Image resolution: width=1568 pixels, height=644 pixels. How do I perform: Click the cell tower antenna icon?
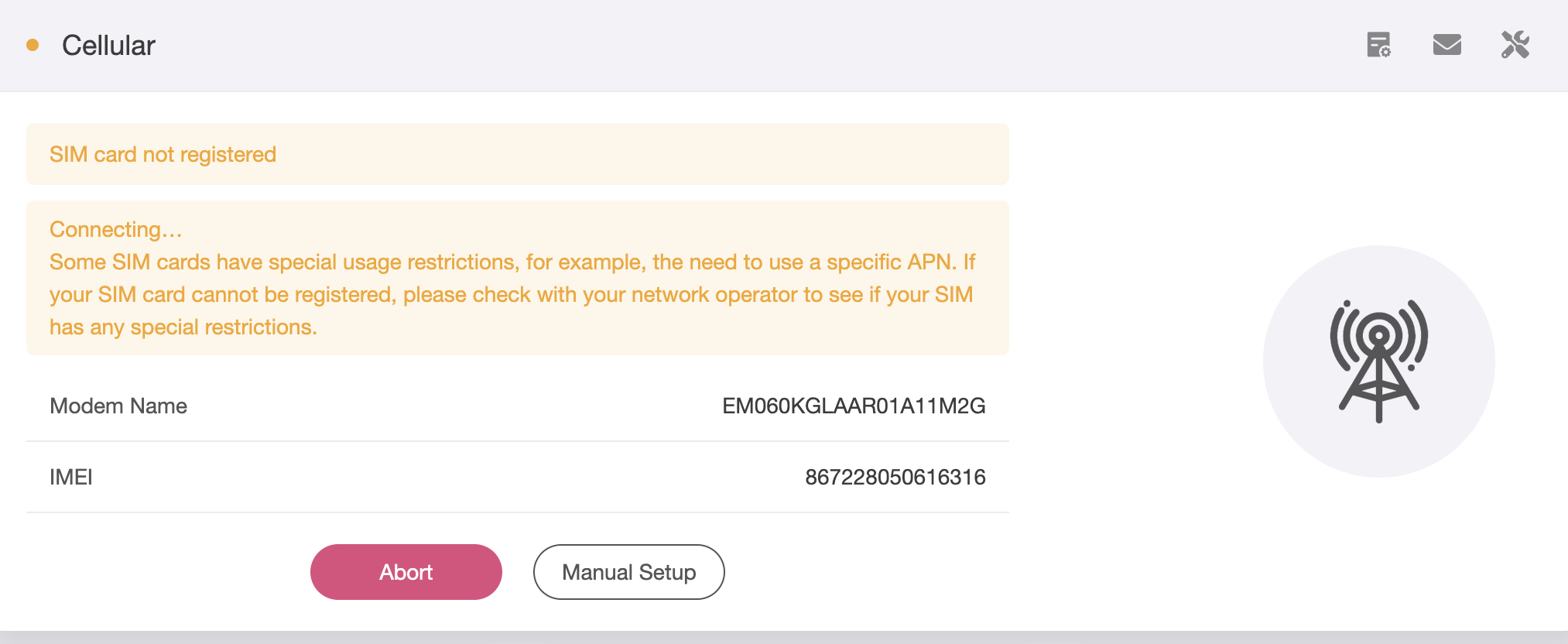pyautogui.click(x=1378, y=361)
